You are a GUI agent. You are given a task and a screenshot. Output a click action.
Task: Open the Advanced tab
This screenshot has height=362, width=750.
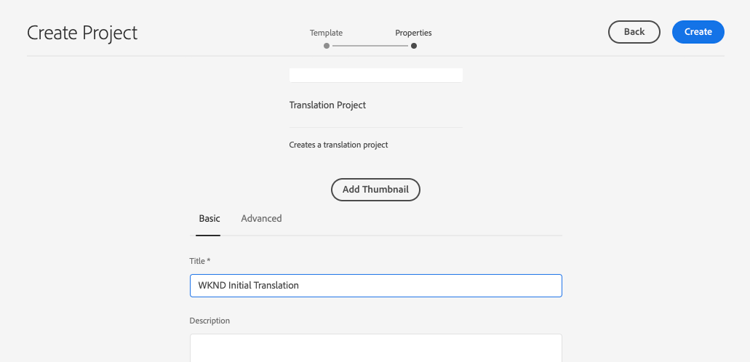tap(261, 219)
